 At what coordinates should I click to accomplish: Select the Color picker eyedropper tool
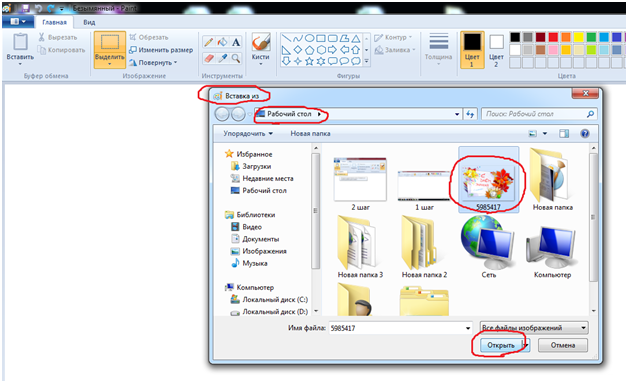pos(222,58)
